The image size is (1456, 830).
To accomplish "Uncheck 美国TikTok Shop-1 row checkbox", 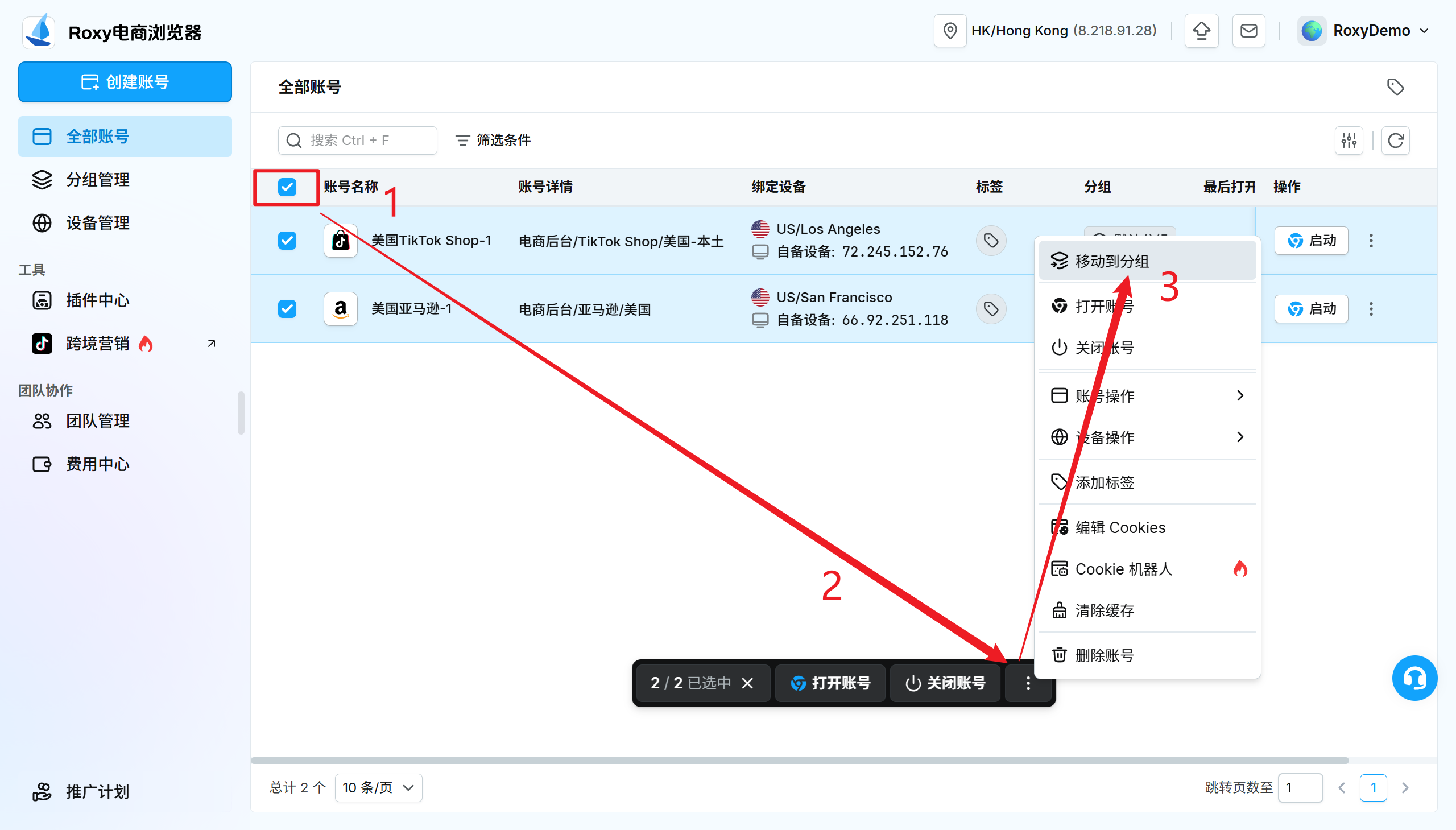I will [x=287, y=241].
